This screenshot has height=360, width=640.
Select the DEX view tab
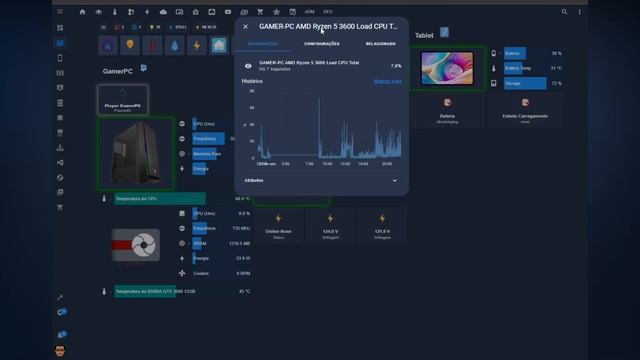[x=328, y=12]
